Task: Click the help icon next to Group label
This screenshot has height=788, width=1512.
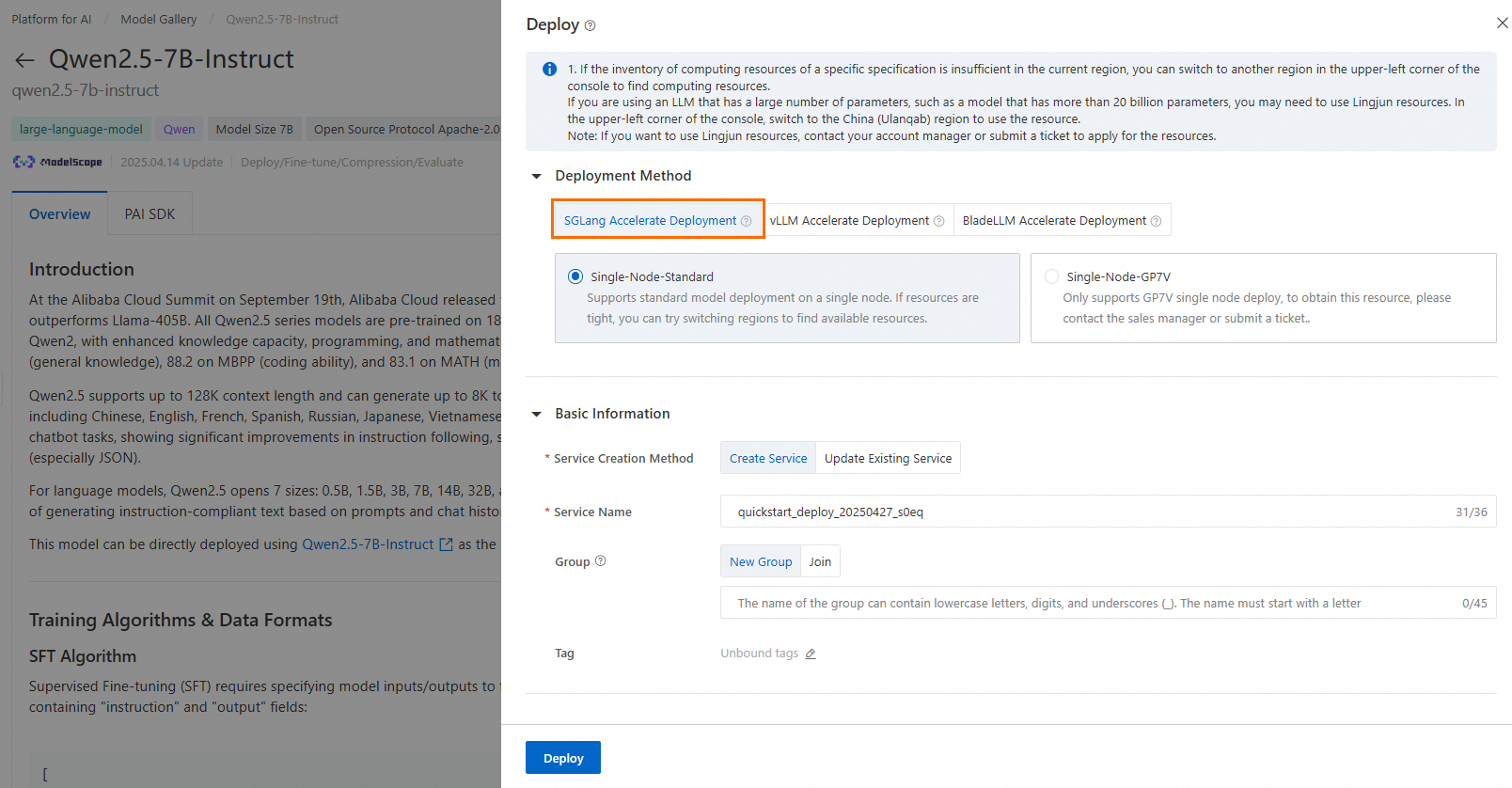Action: [x=600, y=561]
